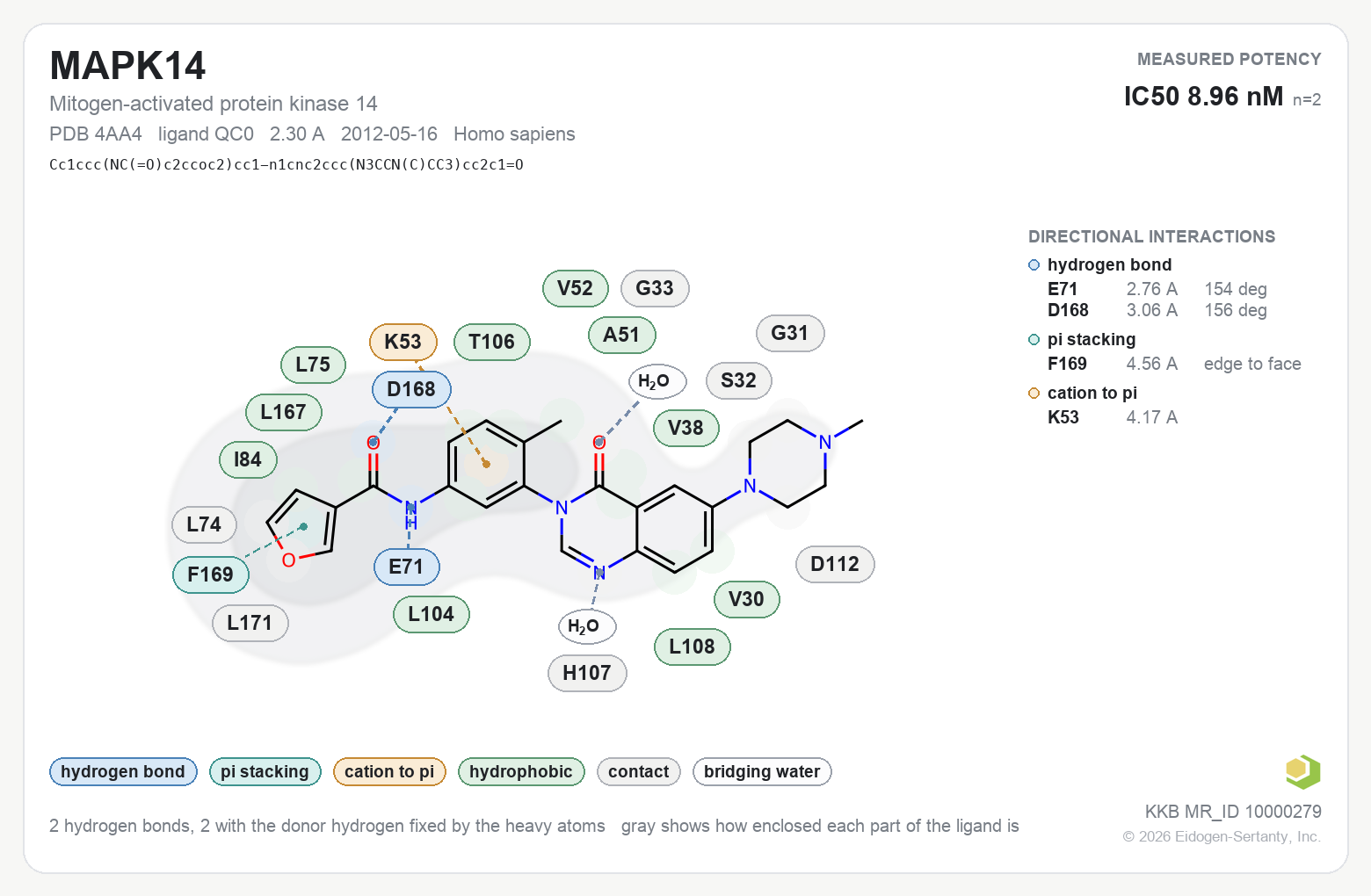Click the hydrogen bond legend circle marker
Viewport: 1371px width, 896px height.
click(x=1034, y=265)
